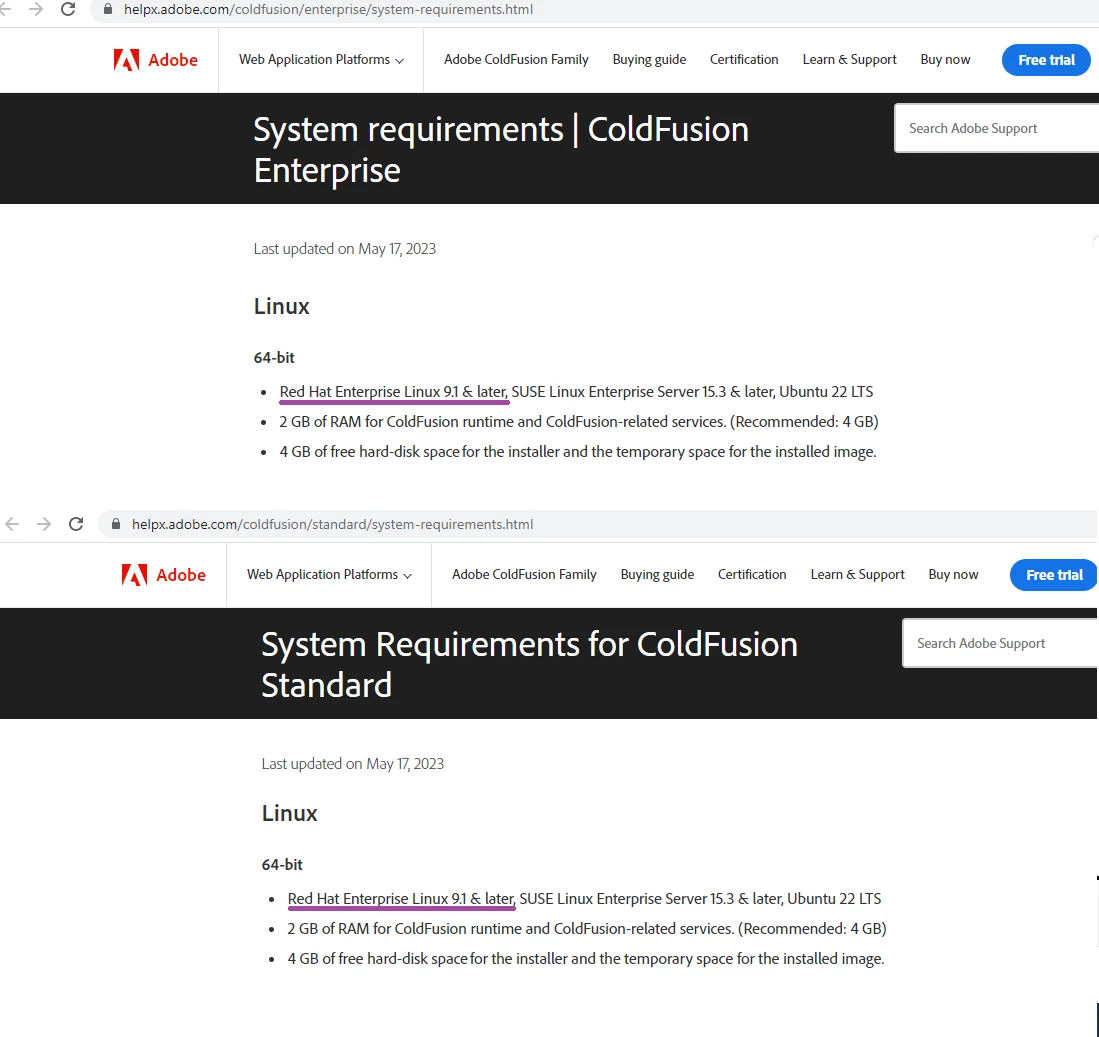Click '4 GB of free hard-disk space' bullet, Standard page
Screen dimensions: 1099x1037
point(586,959)
